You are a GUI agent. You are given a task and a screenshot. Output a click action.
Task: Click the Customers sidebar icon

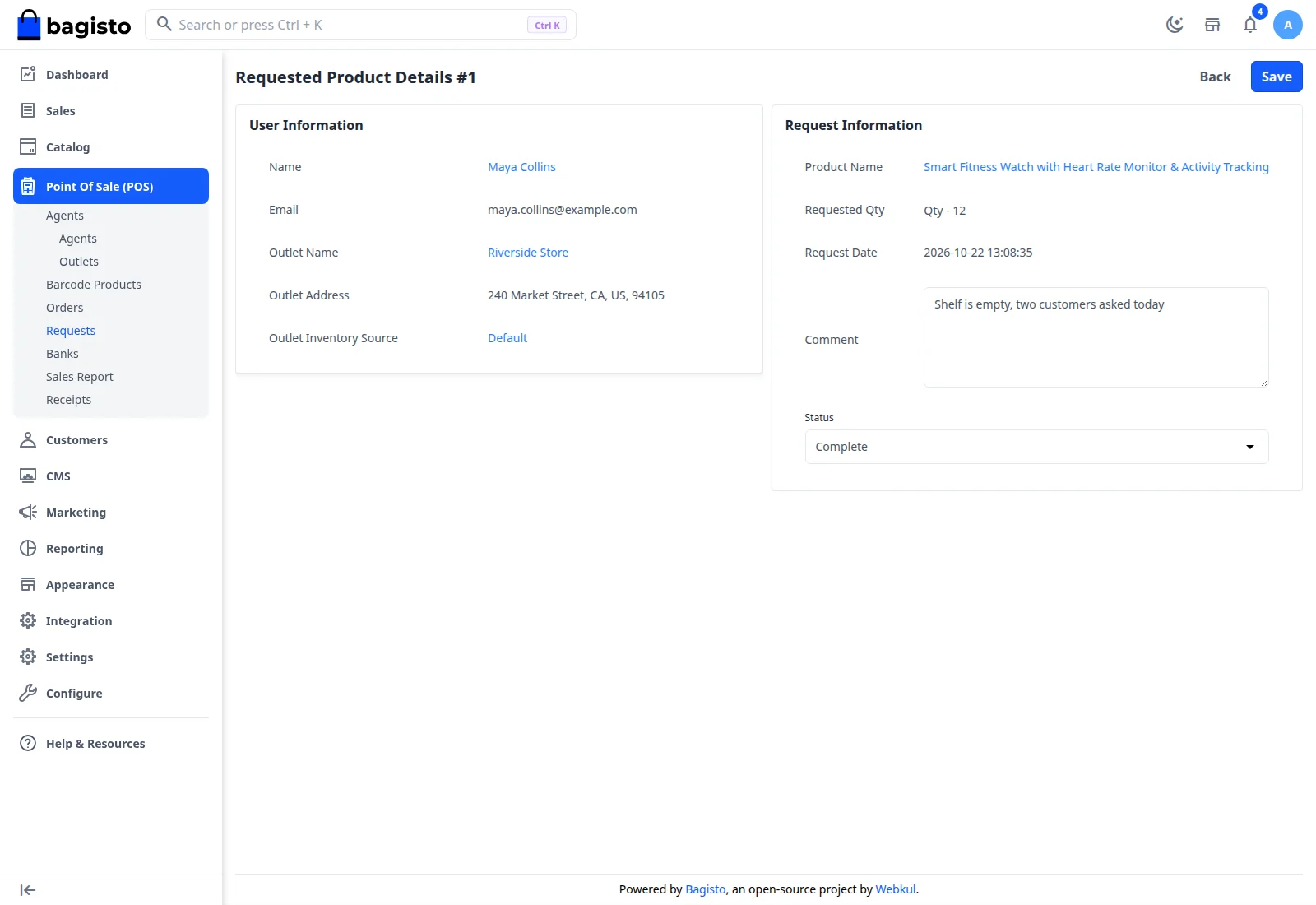click(28, 439)
